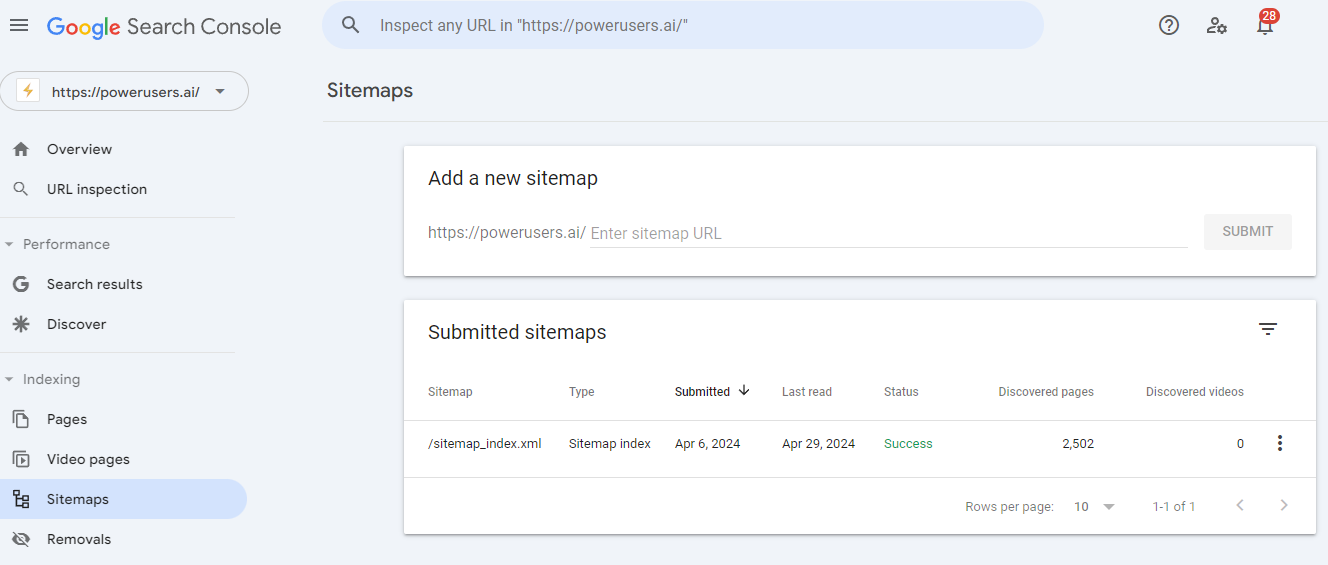Image resolution: width=1328 pixels, height=565 pixels.
Task: Sort by Discovered videos column header
Action: point(1195,392)
